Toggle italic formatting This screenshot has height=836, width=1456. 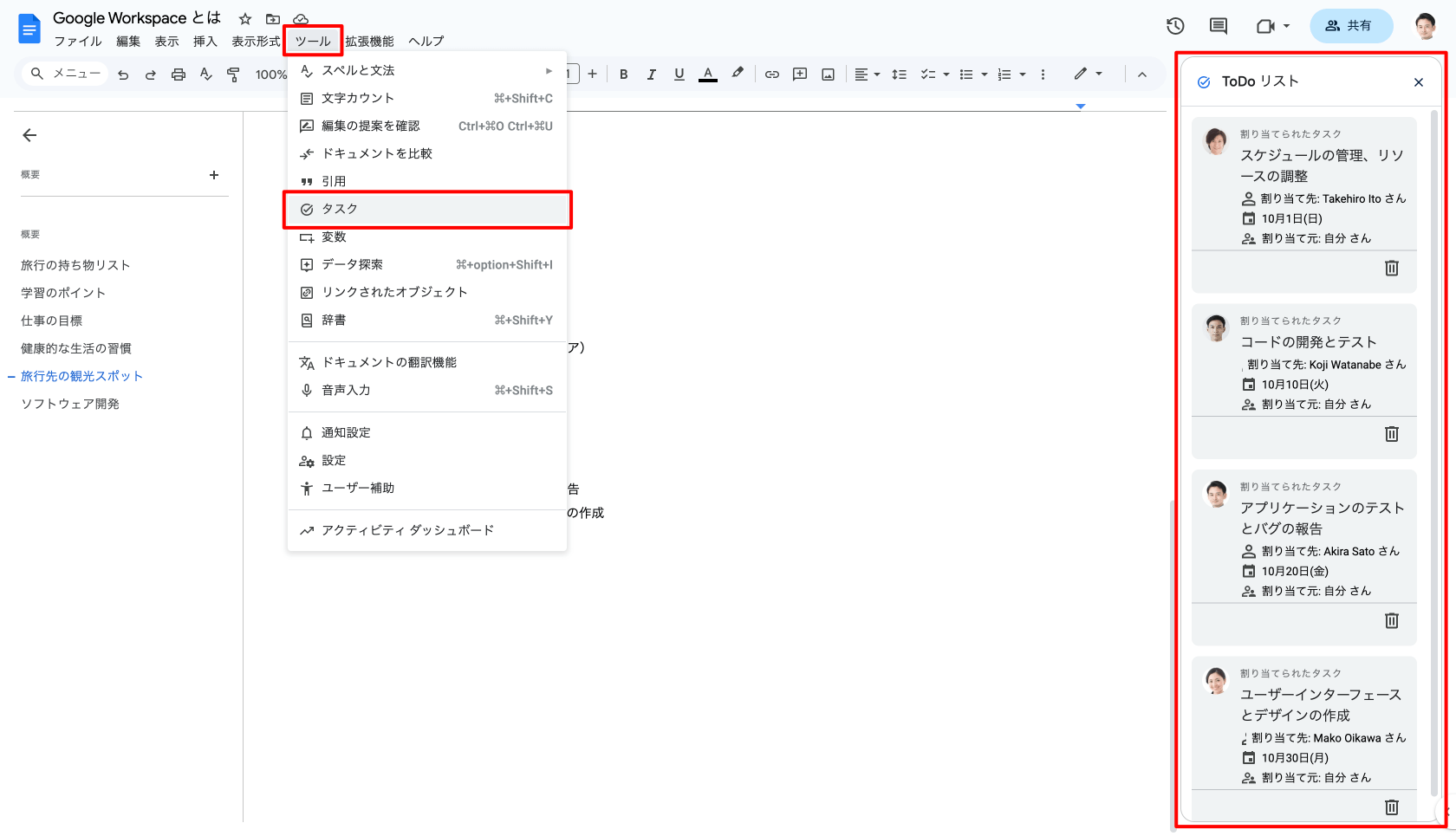click(651, 75)
